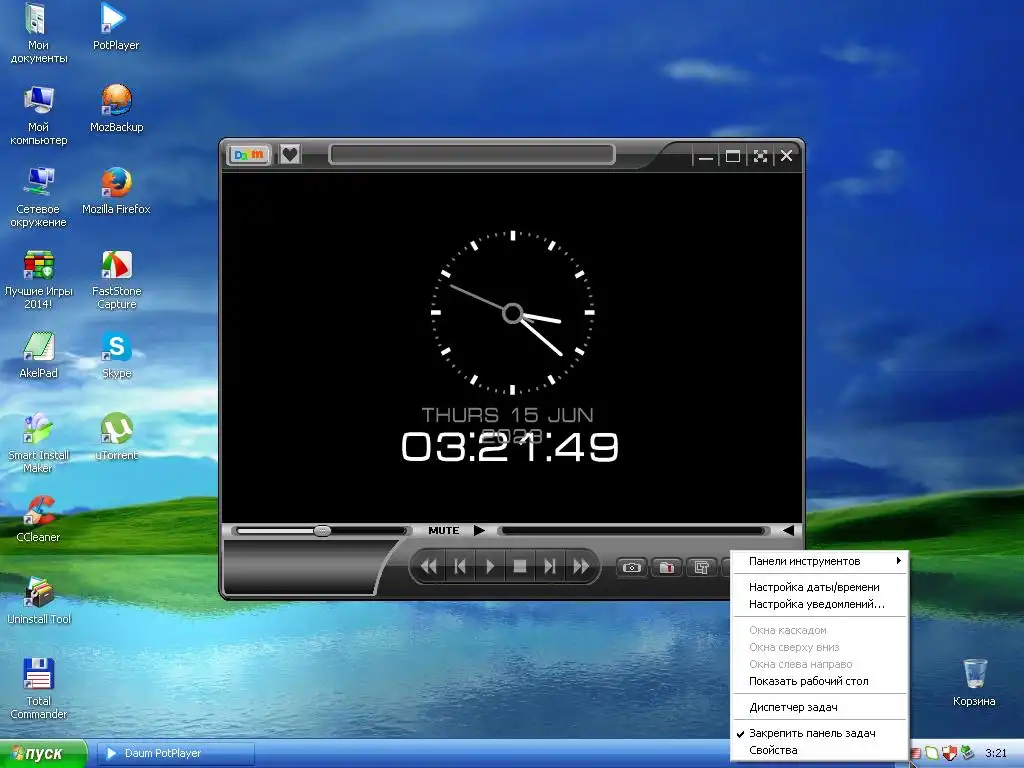Start playback with the Play button
1024x768 pixels.
[x=490, y=566]
